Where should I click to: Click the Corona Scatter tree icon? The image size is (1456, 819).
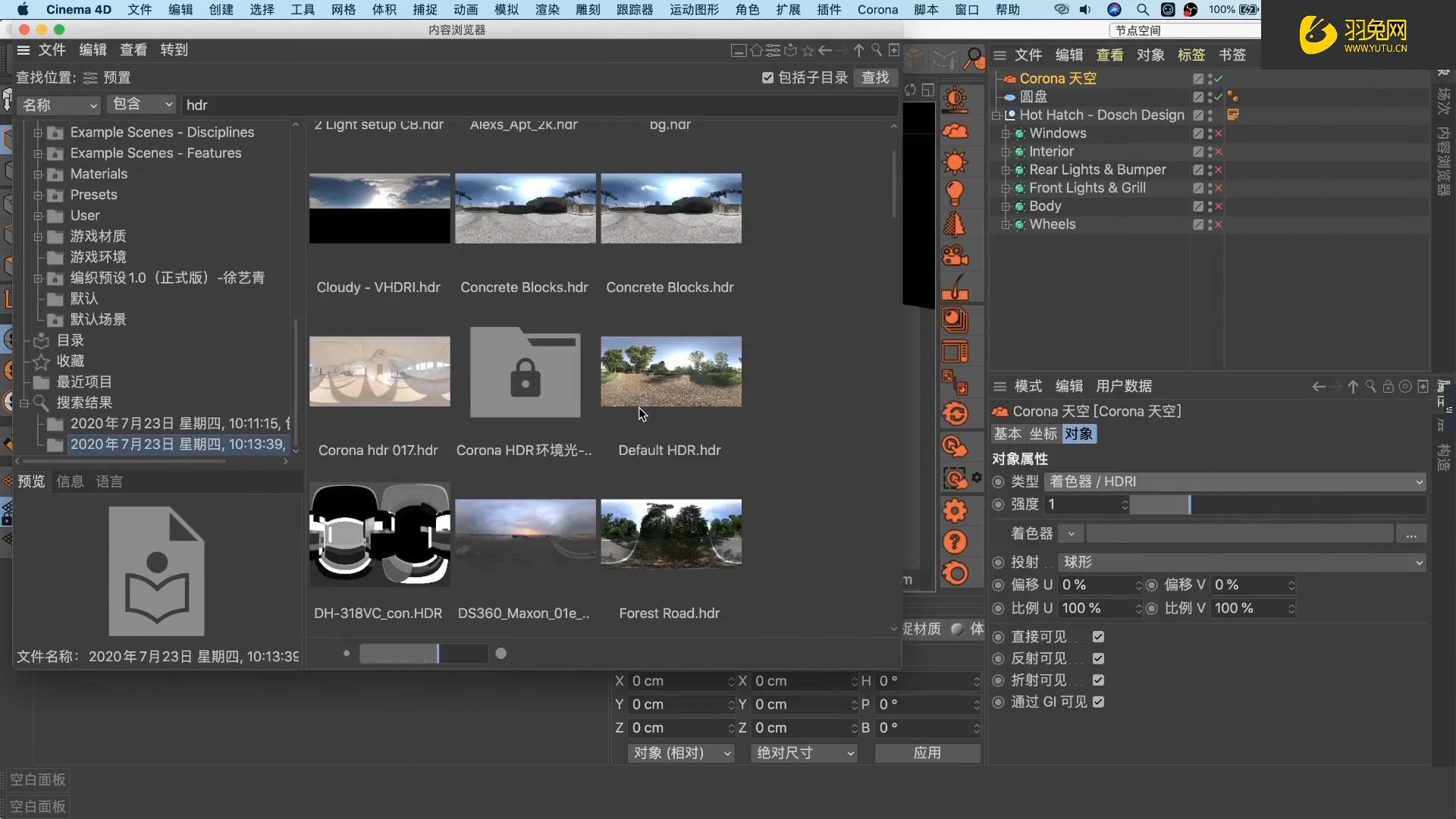(955, 224)
